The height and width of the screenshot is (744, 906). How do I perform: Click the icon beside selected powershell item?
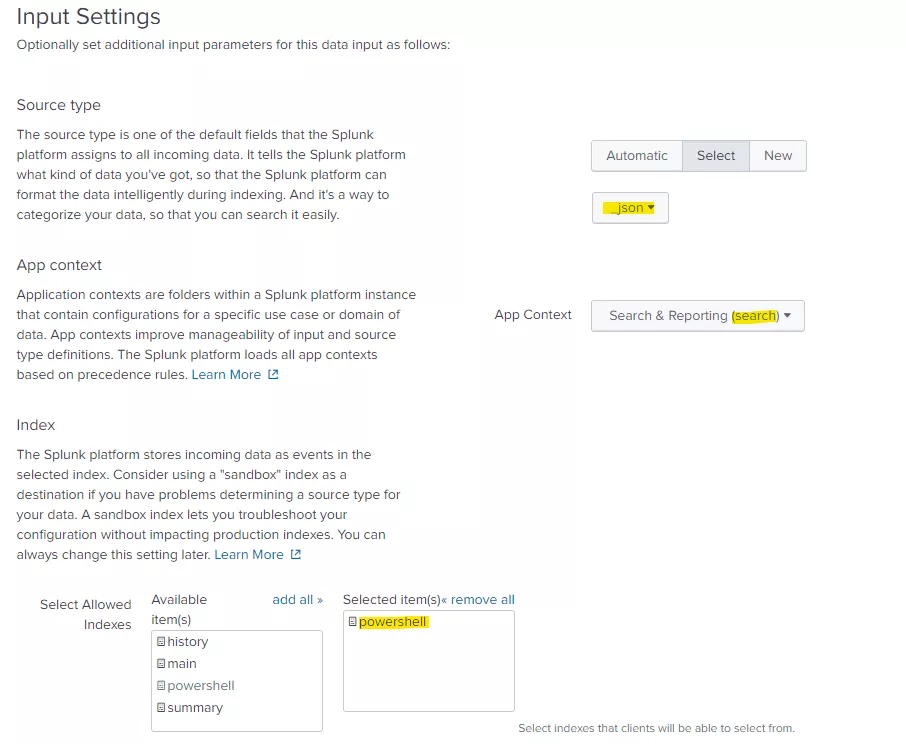click(352, 622)
